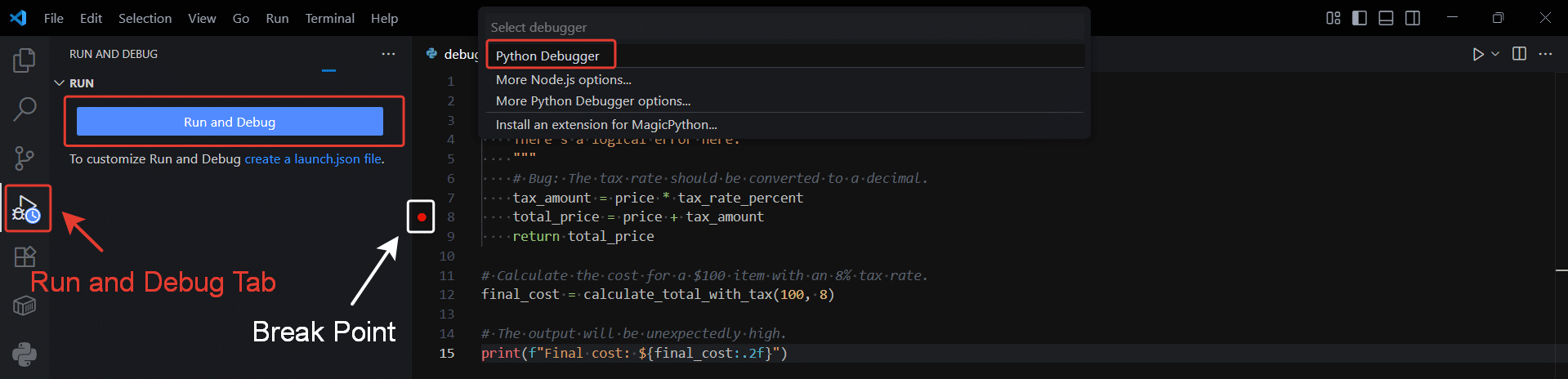This screenshot has width=1568, height=379.
Task: Open the Explorer view in activity bar
Action: click(x=25, y=60)
